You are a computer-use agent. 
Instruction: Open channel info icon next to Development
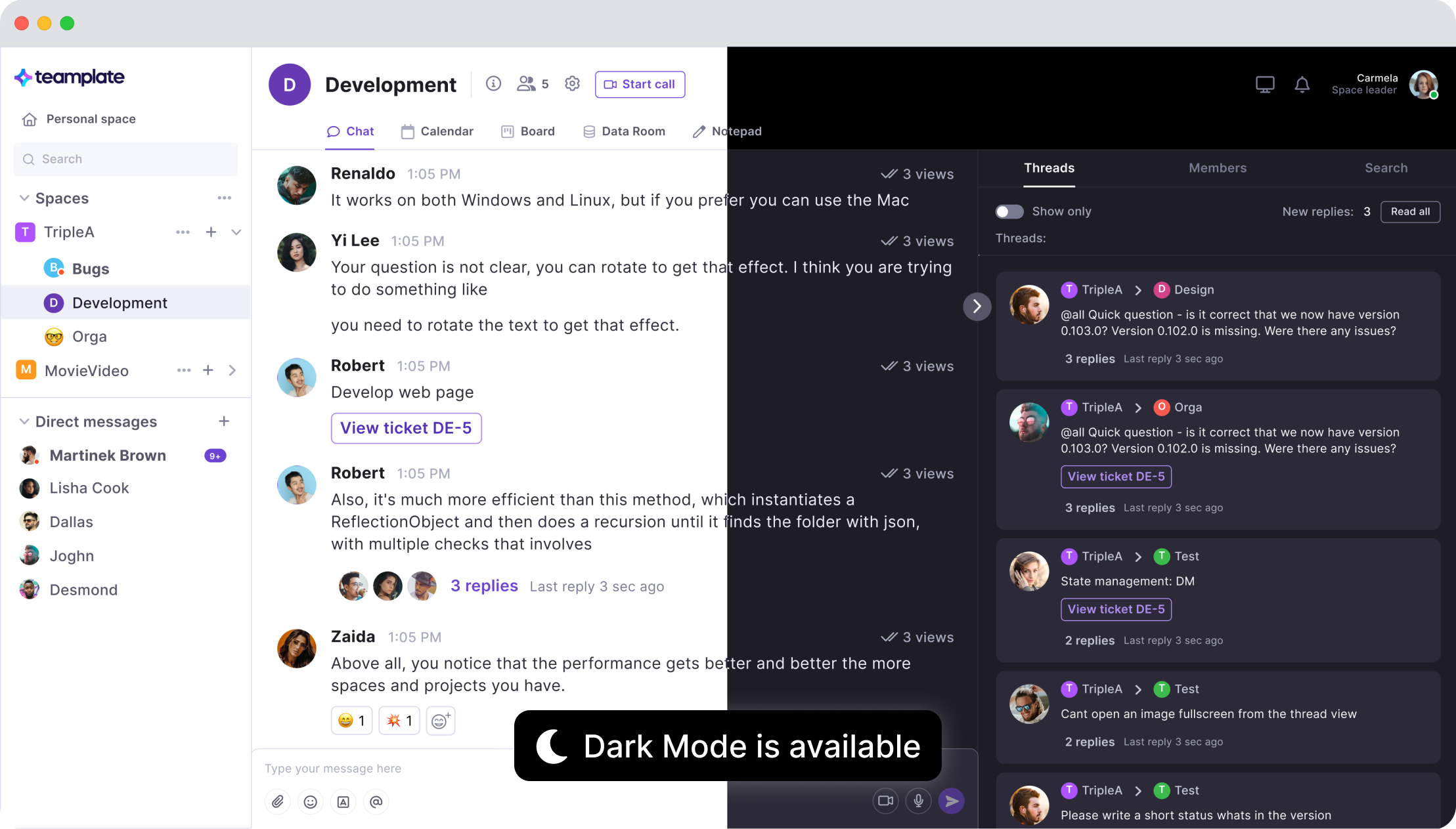point(493,84)
